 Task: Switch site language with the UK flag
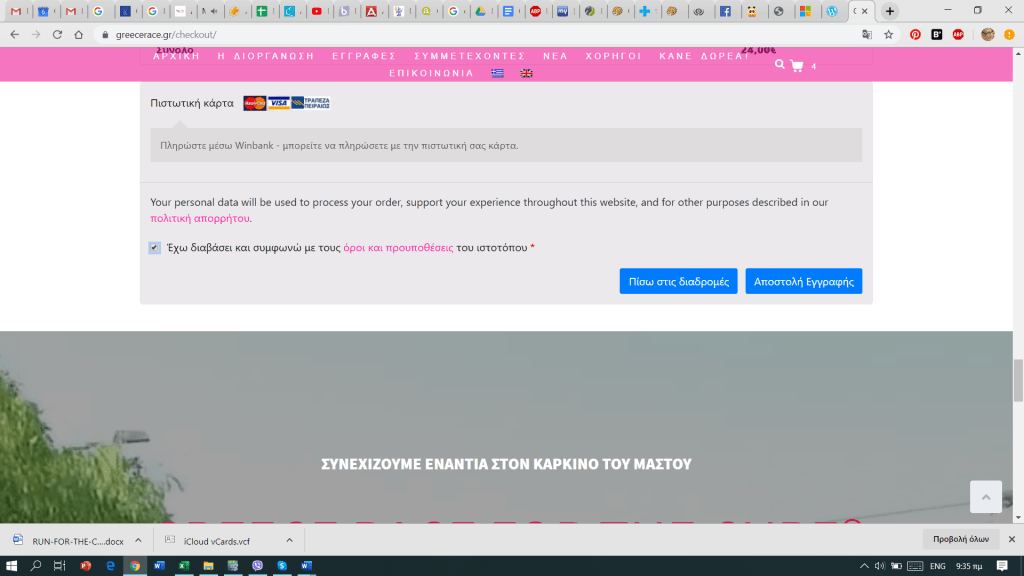coord(526,73)
